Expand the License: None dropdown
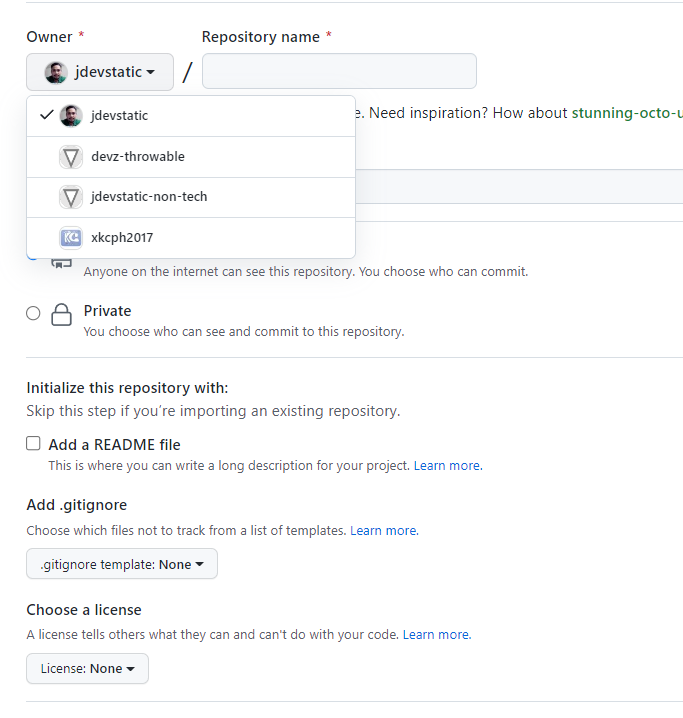Image resolution: width=683 pixels, height=718 pixels. pos(87,669)
